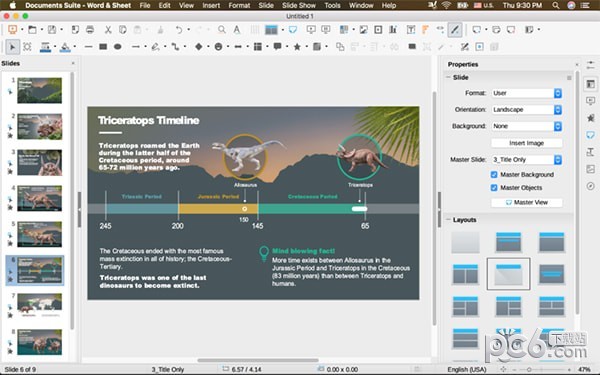600x375 pixels.
Task: Click the Duplicate Slide icon
Action: pos(496,29)
